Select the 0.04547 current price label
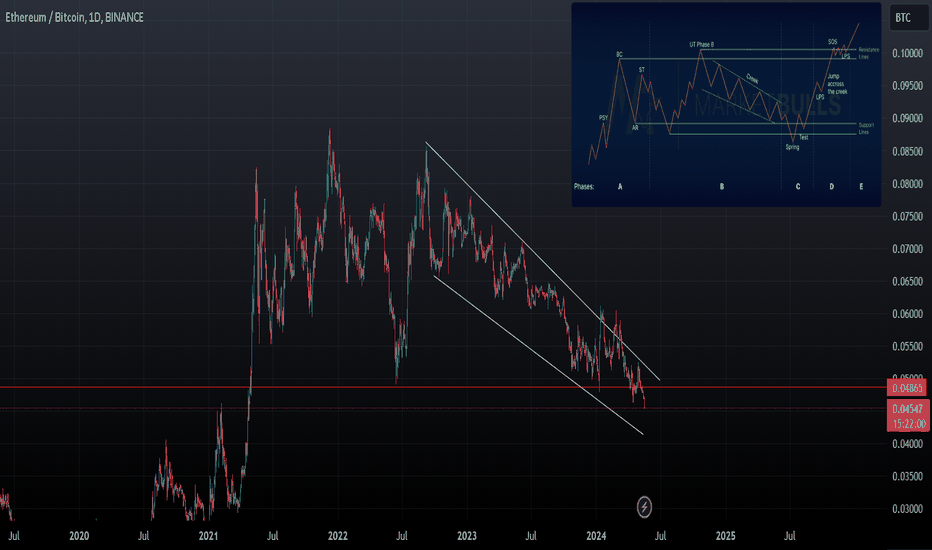This screenshot has width=932, height=550. pyautogui.click(x=907, y=408)
